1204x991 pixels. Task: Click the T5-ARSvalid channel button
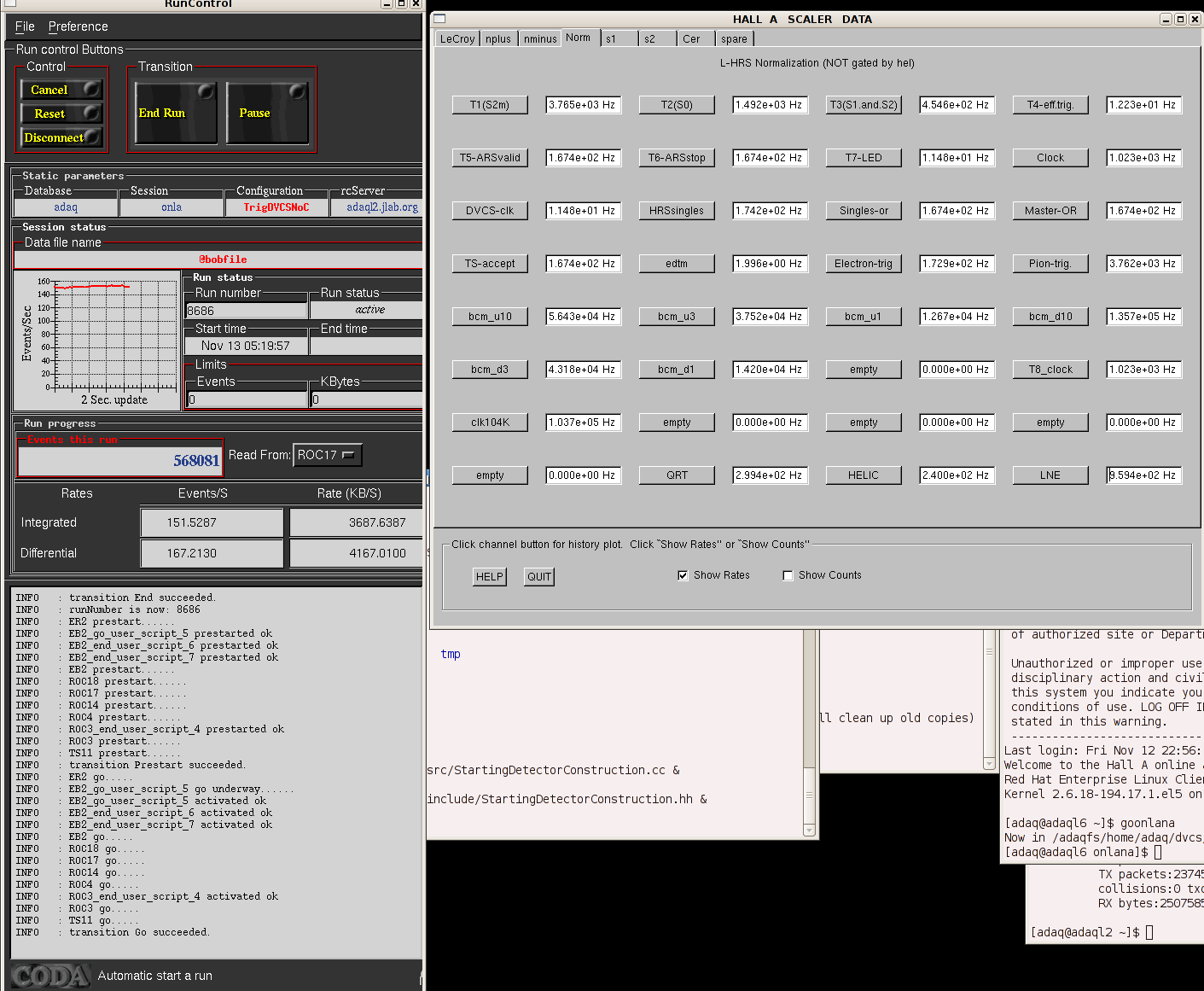tap(490, 158)
